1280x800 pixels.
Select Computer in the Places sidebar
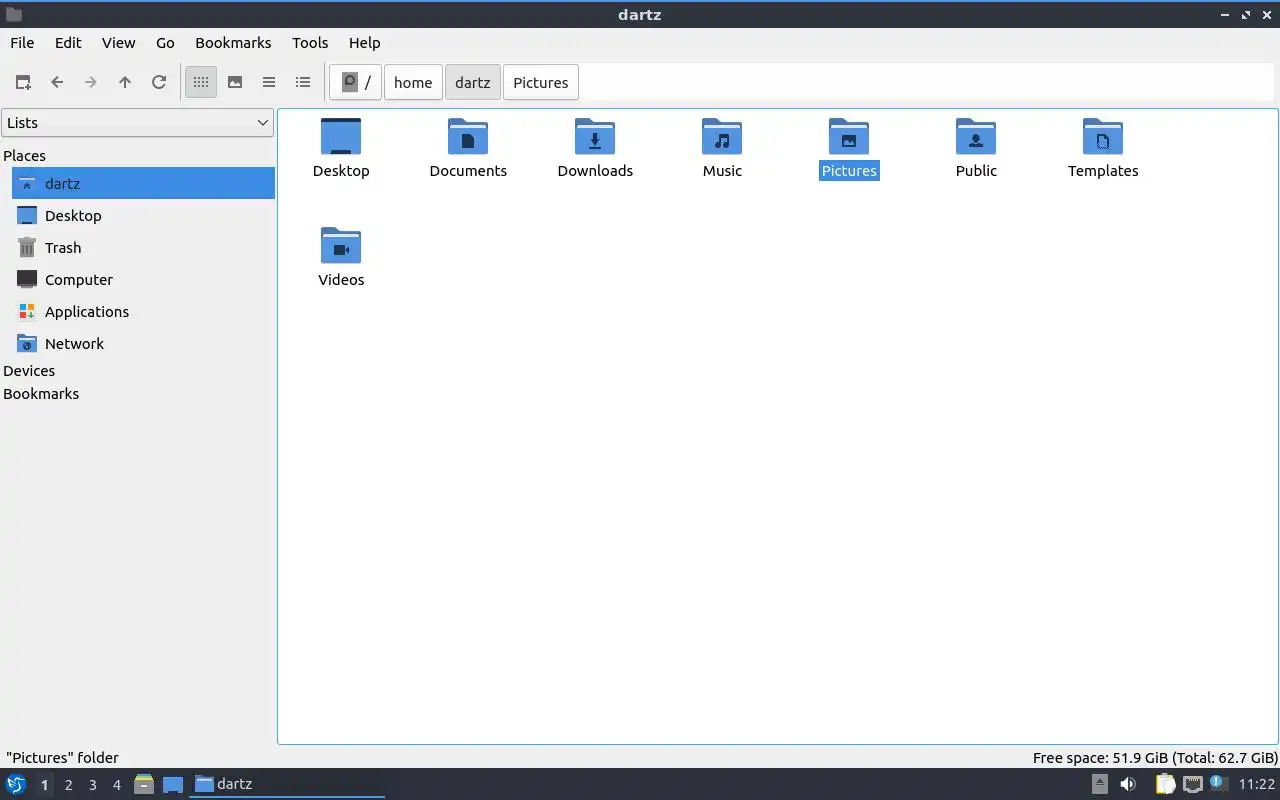pyautogui.click(x=143, y=280)
